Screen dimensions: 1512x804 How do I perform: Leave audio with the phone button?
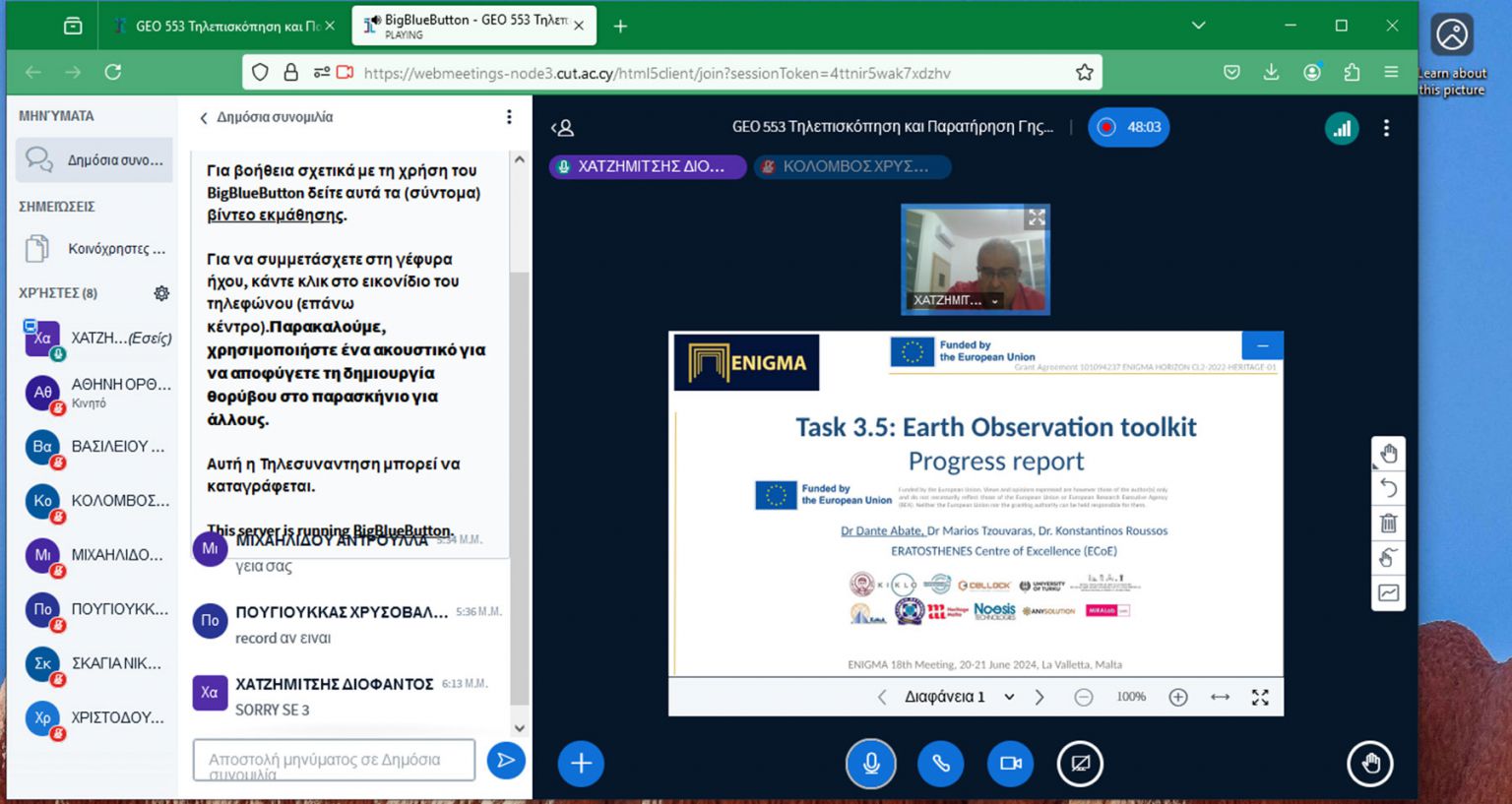tap(941, 763)
